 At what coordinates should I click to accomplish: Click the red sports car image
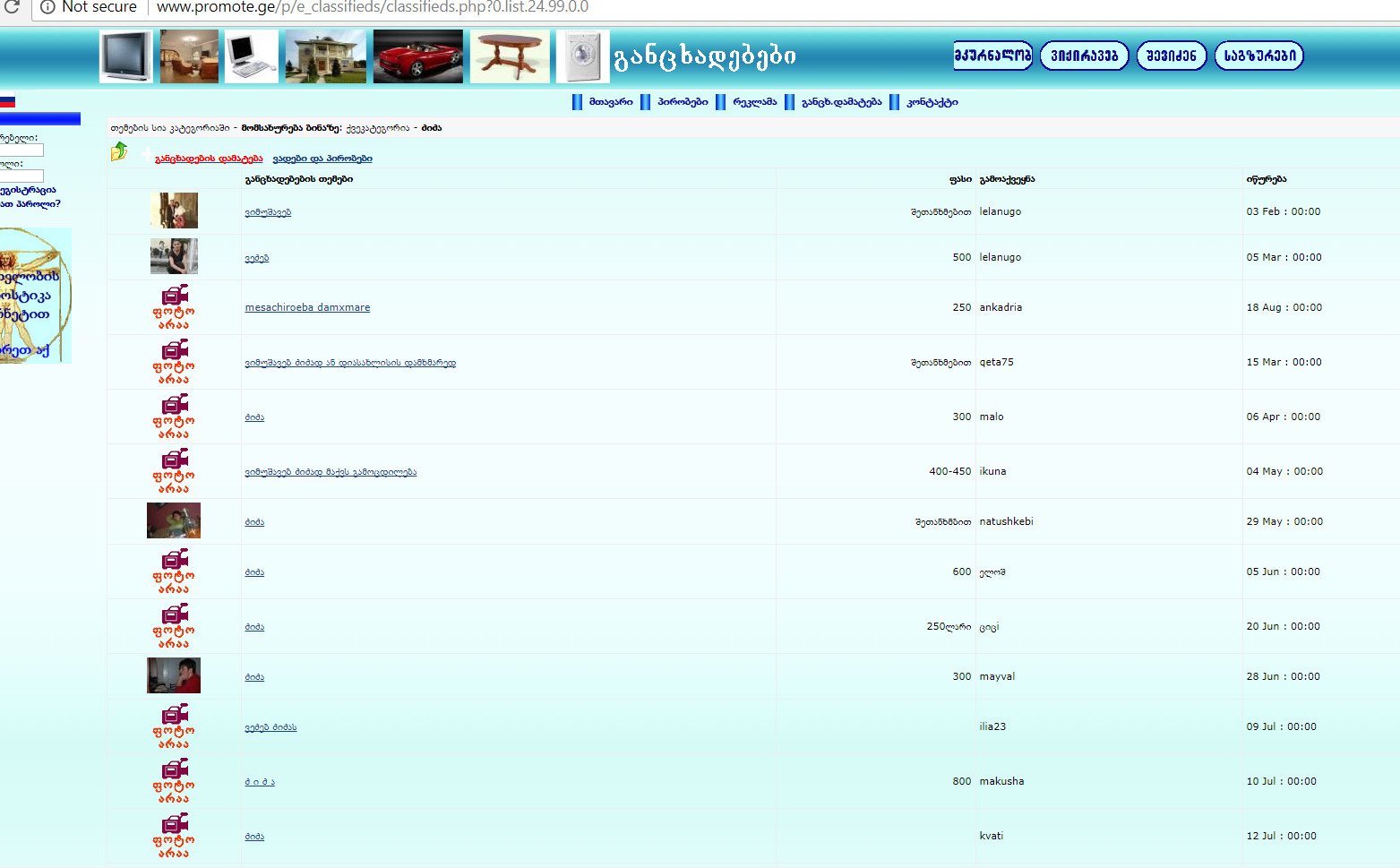pyautogui.click(x=418, y=56)
